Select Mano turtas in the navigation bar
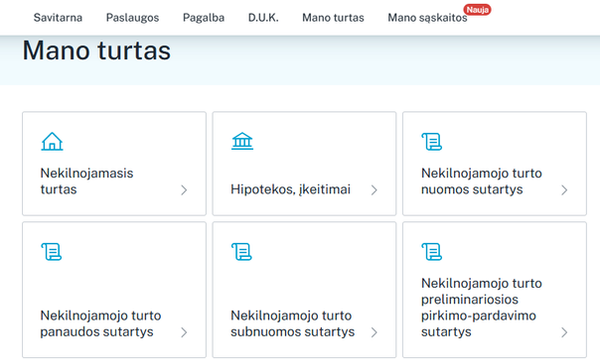The width and height of the screenshot is (600, 364). (333, 18)
